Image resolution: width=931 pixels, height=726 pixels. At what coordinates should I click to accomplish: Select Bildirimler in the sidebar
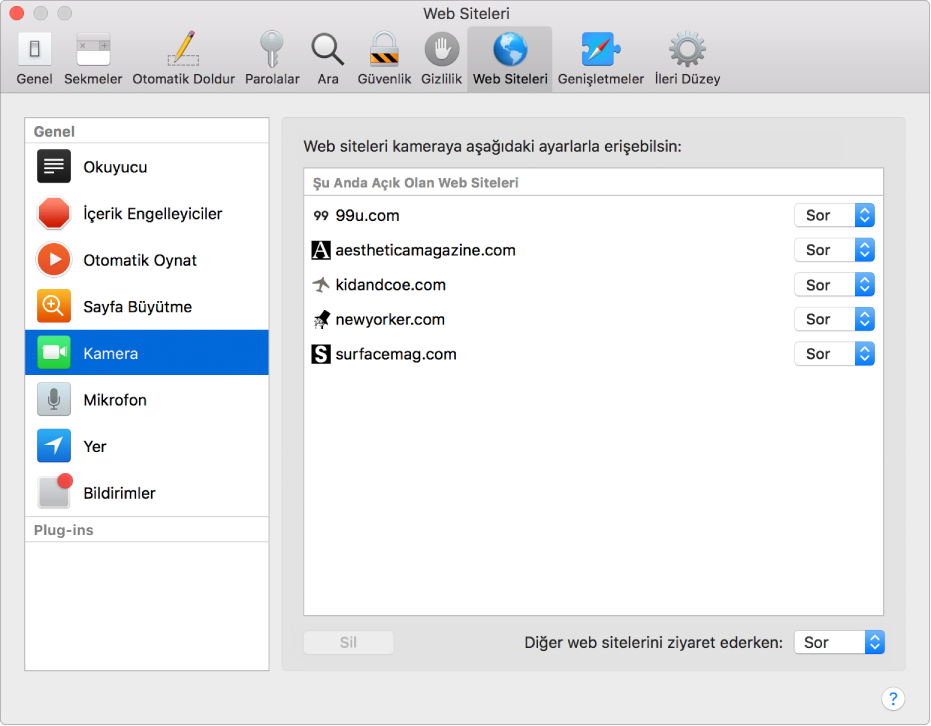point(147,493)
